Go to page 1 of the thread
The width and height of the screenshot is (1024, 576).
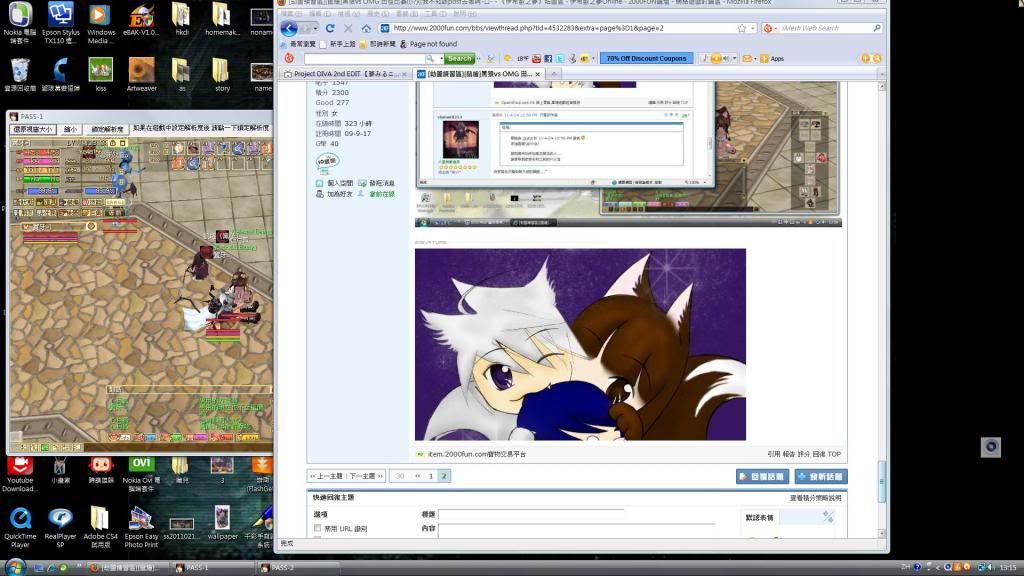[431, 476]
